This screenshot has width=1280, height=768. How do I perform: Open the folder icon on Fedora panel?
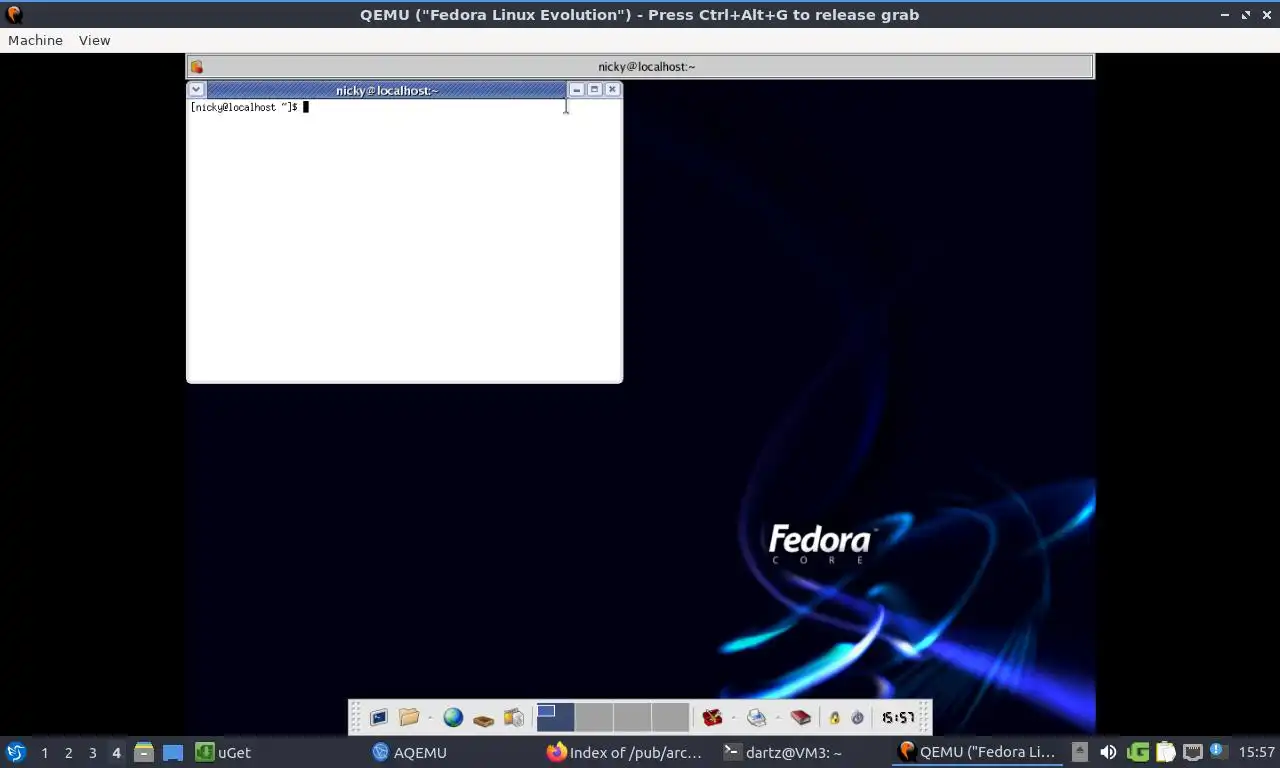tap(409, 717)
